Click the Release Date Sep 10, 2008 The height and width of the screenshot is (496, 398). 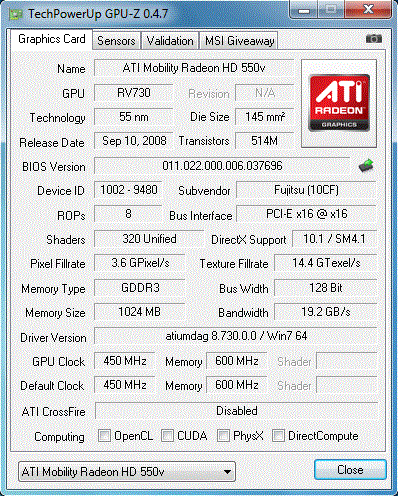coord(134,141)
